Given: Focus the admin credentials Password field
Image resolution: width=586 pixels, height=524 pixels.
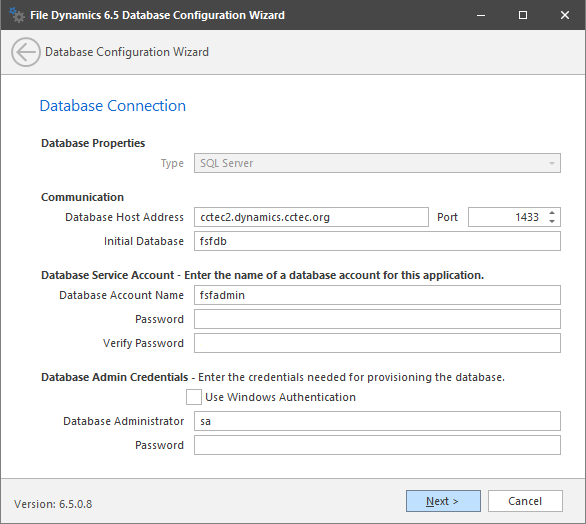Looking at the screenshot, I should [x=377, y=445].
